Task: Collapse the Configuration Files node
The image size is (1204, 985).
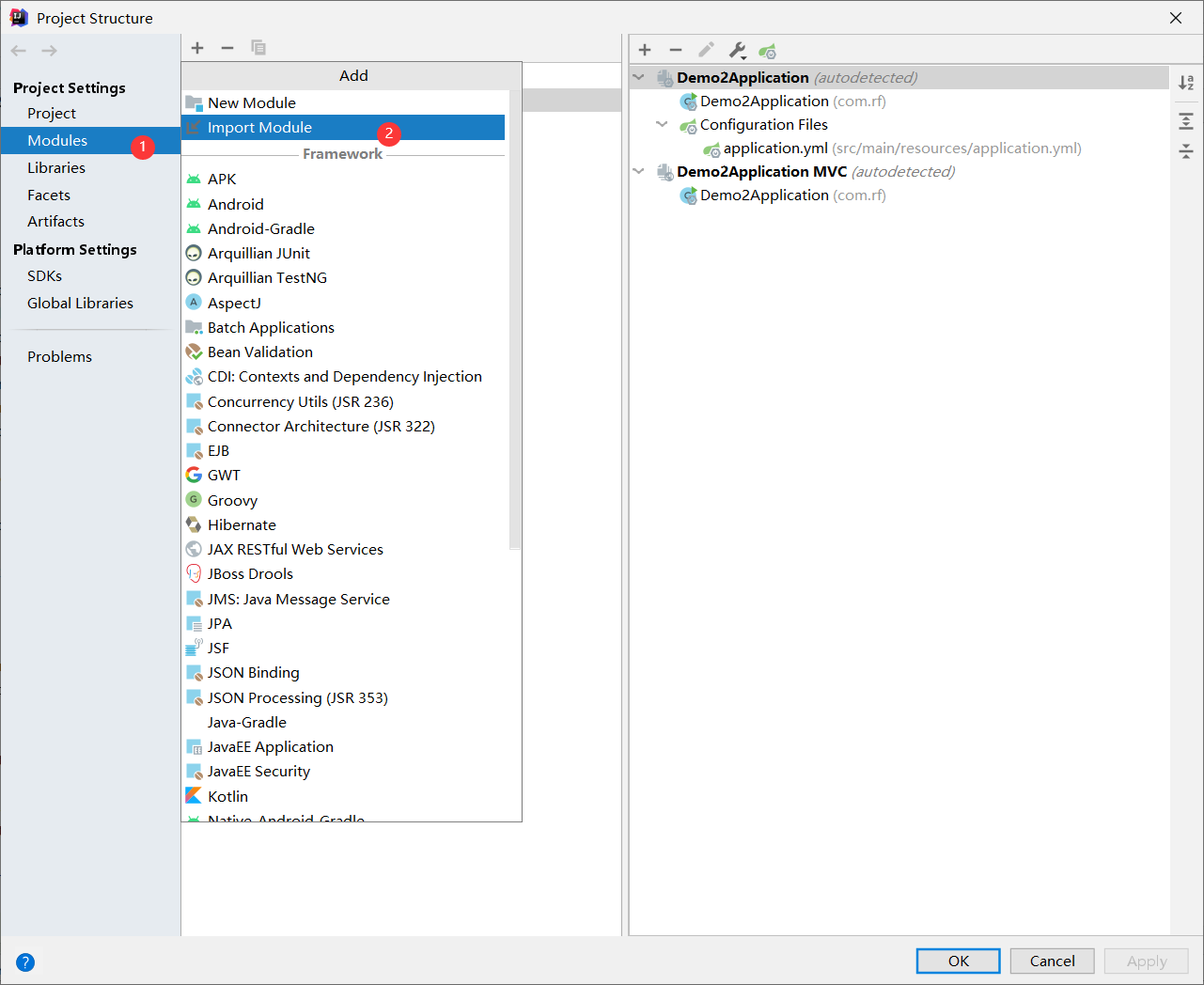Action: (x=662, y=124)
